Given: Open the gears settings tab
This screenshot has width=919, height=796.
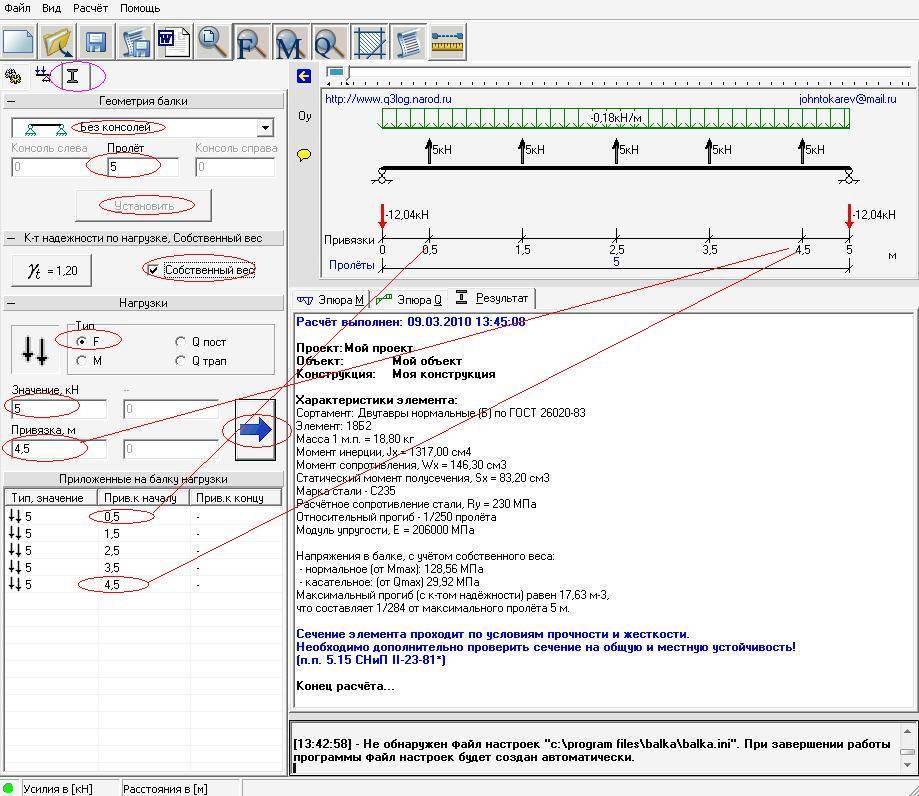Looking at the screenshot, I should 13,76.
